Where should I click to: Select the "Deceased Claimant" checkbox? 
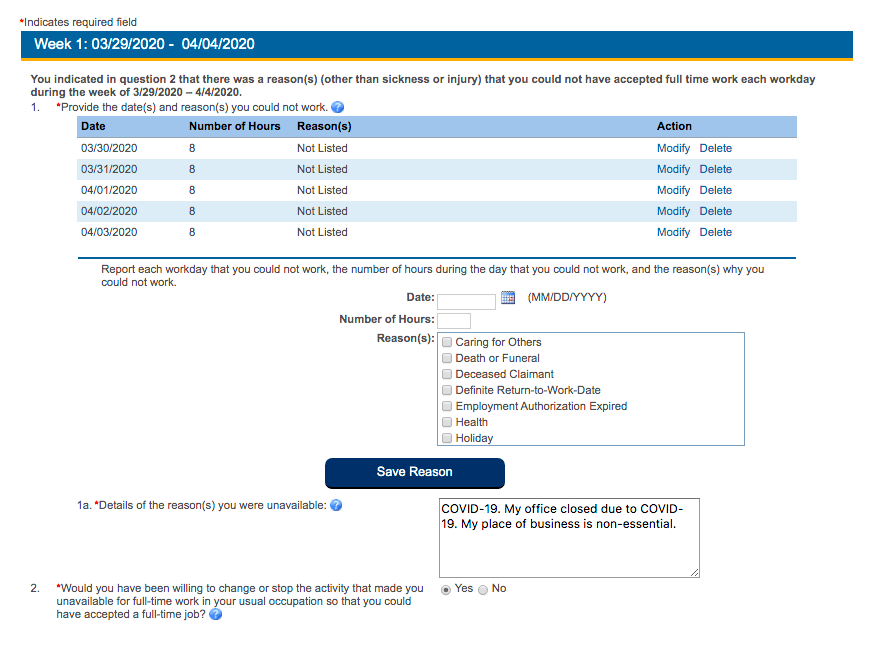(x=446, y=373)
